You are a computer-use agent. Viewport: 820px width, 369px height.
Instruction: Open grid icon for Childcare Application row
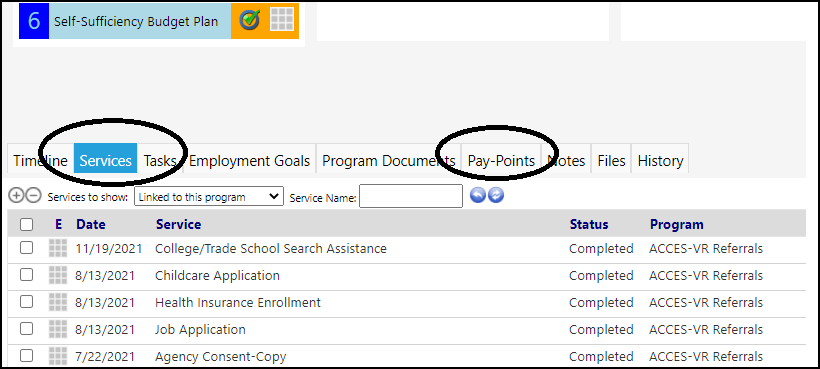coord(58,275)
